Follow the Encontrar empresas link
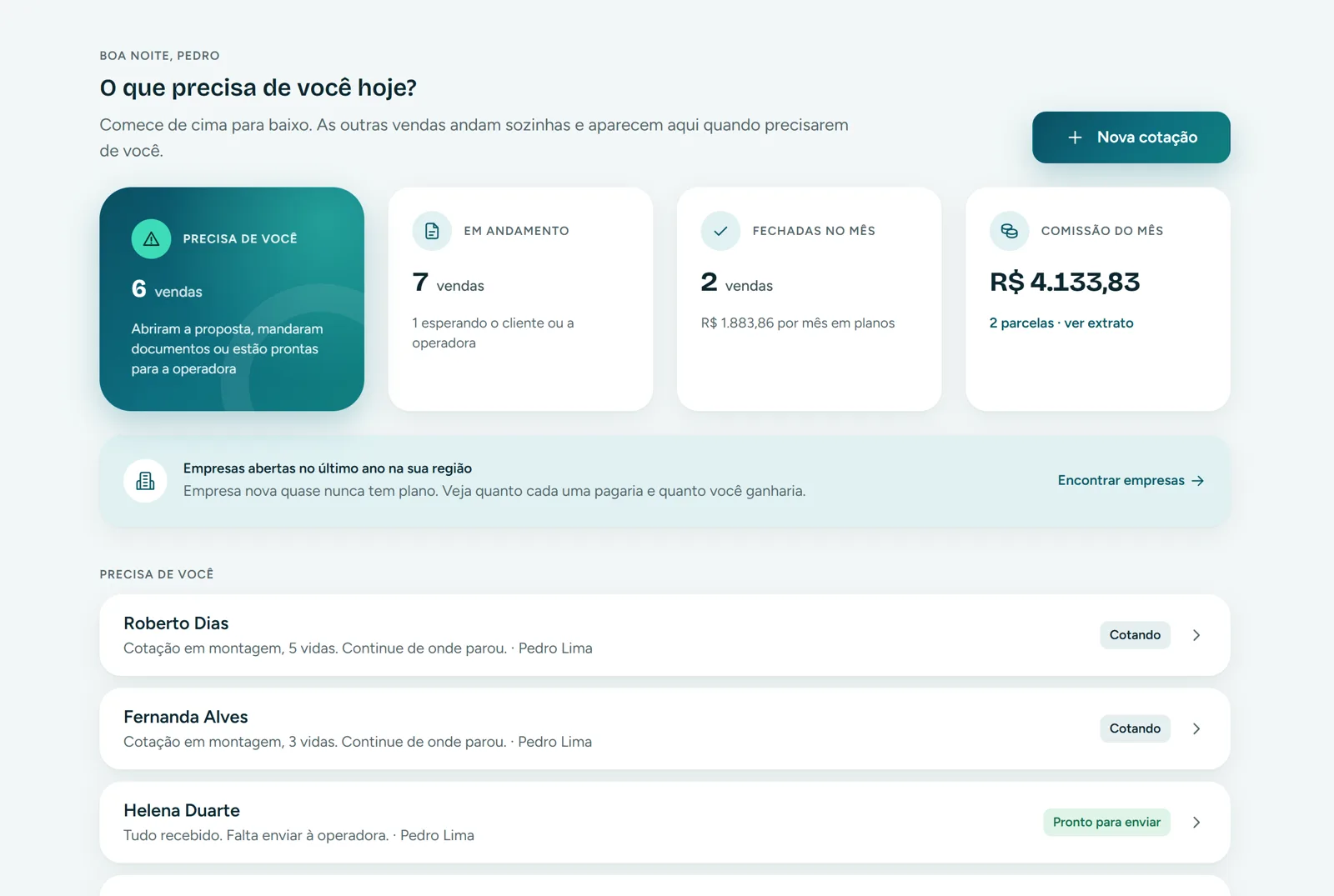The image size is (1334, 896). [1131, 481]
